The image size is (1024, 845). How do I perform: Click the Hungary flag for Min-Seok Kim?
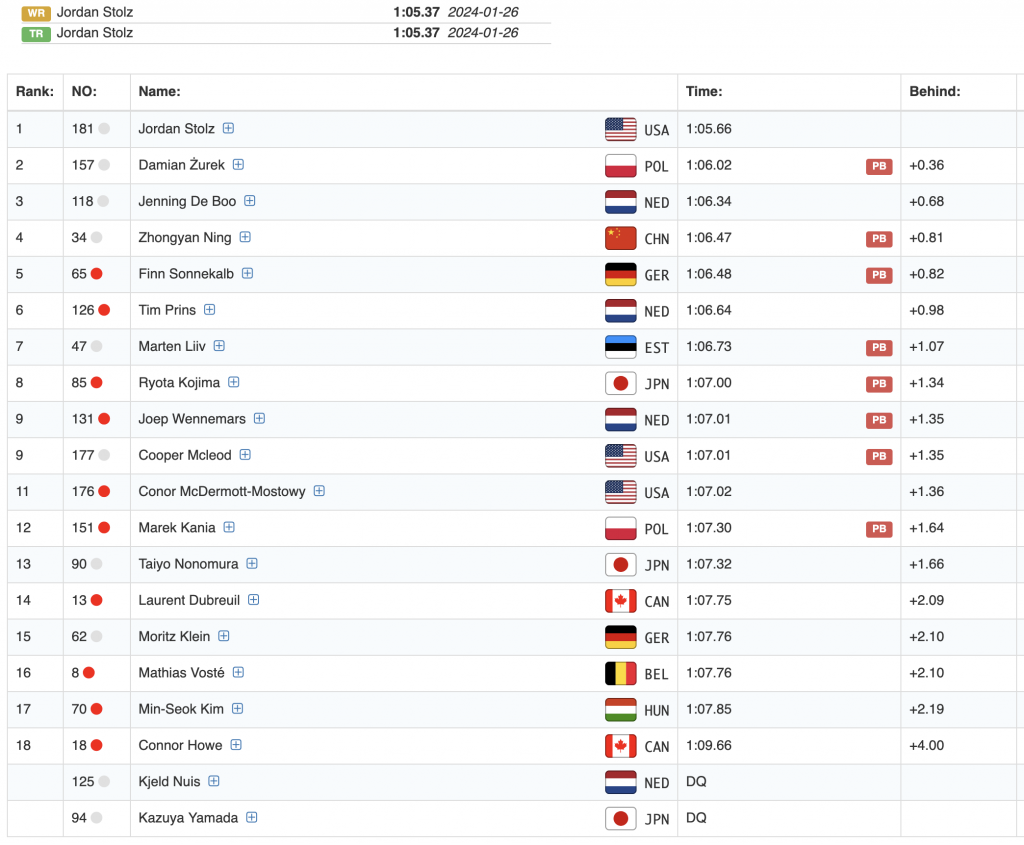(620, 710)
